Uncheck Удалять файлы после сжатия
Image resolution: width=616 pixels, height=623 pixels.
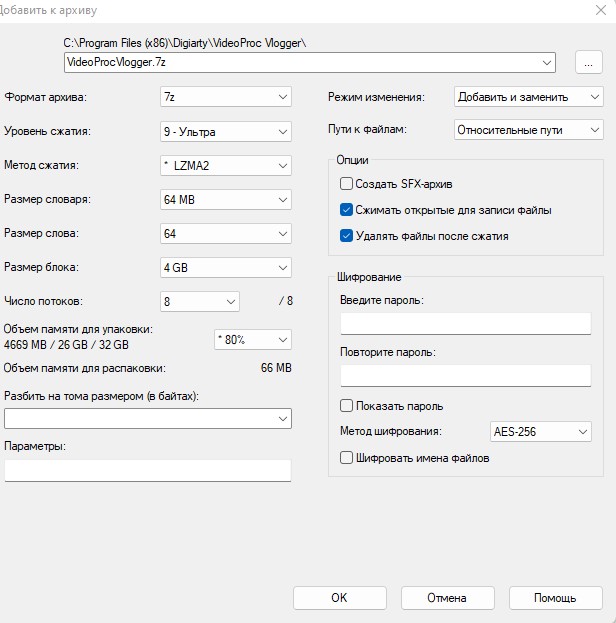[x=347, y=236]
